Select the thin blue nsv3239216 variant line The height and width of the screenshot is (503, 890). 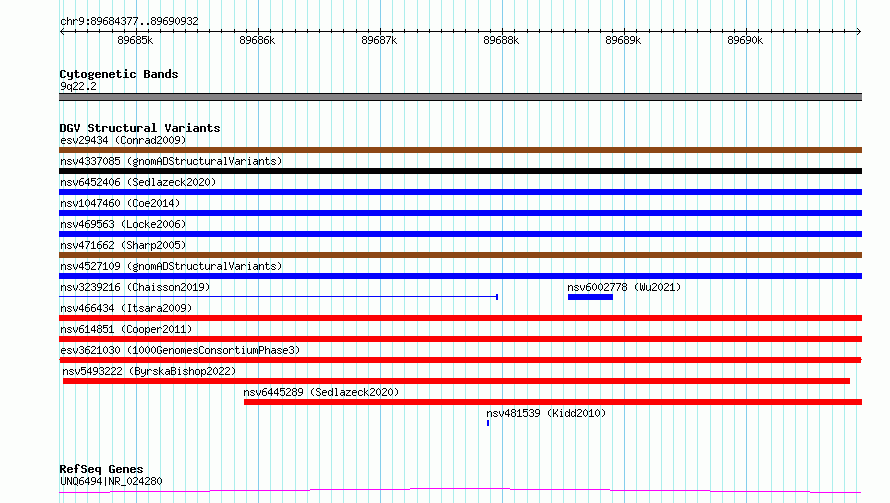279,297
